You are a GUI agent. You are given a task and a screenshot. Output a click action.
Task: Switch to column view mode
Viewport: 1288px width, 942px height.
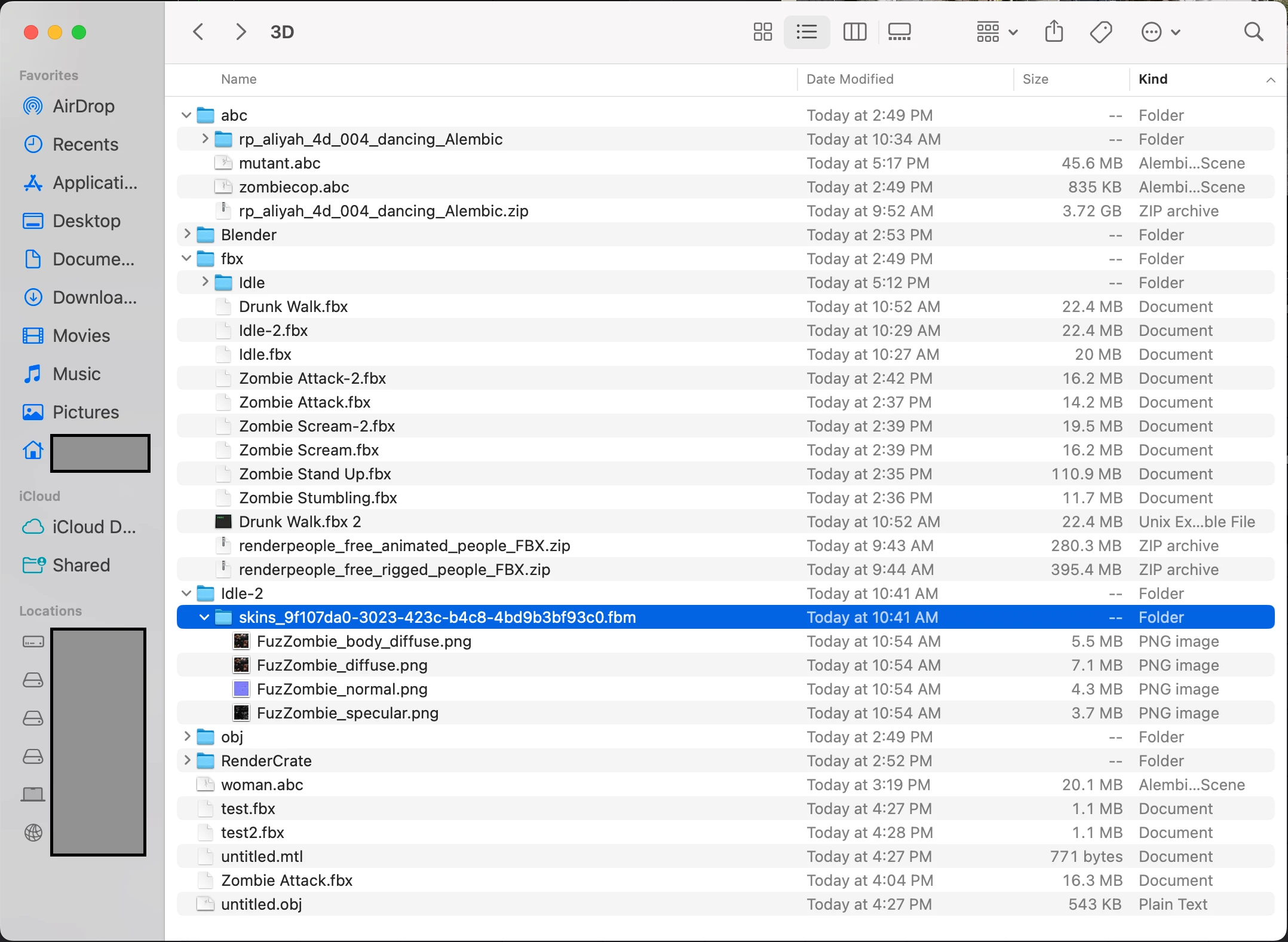(854, 32)
